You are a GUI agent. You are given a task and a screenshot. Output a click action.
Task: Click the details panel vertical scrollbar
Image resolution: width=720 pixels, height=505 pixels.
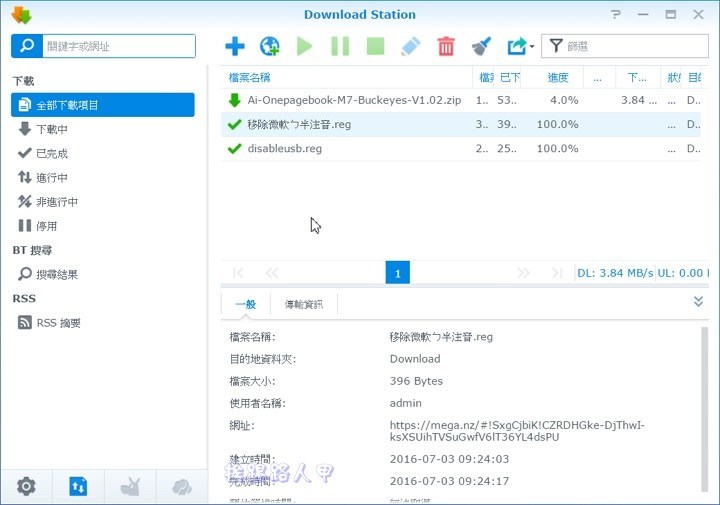(x=704, y=409)
